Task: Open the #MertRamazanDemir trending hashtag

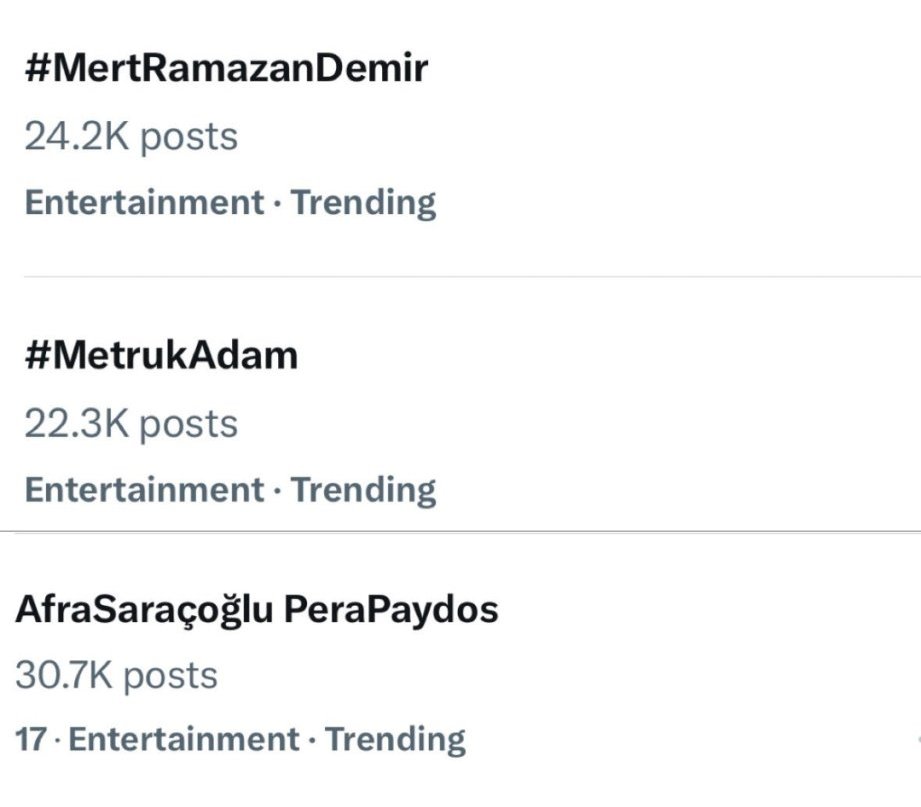Action: coord(226,68)
